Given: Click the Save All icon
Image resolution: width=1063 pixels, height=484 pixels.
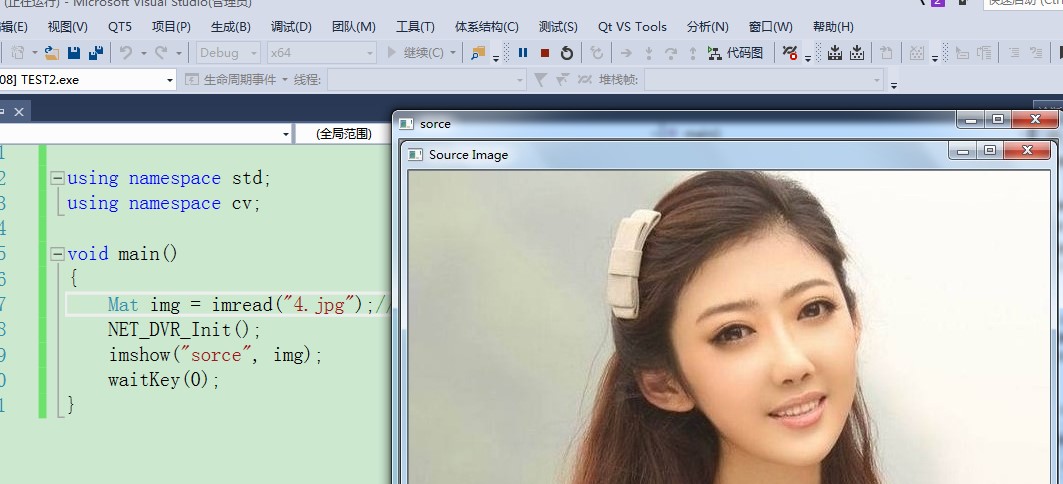Looking at the screenshot, I should (x=96, y=53).
